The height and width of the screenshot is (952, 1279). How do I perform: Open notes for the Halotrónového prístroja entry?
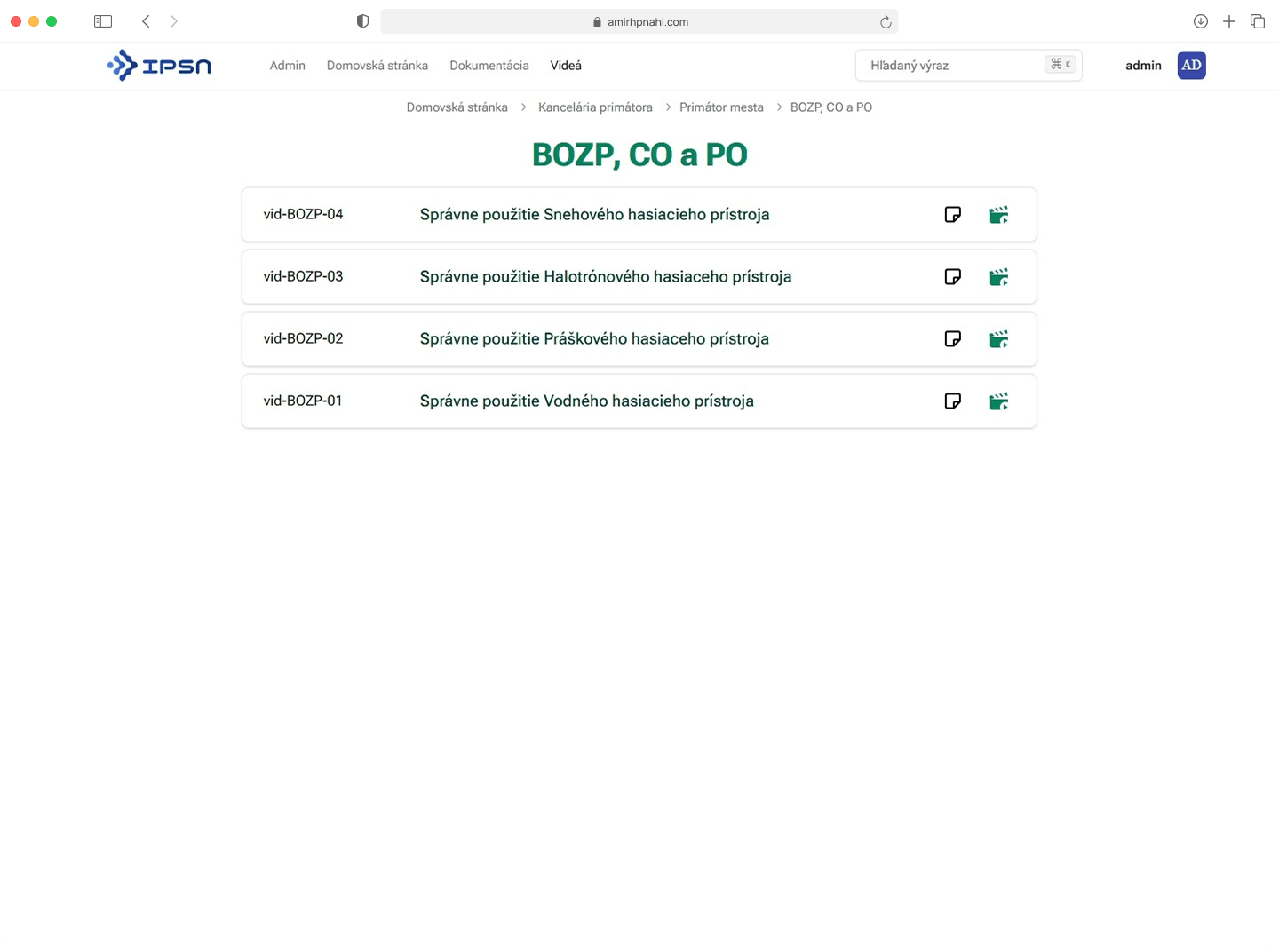click(x=952, y=276)
